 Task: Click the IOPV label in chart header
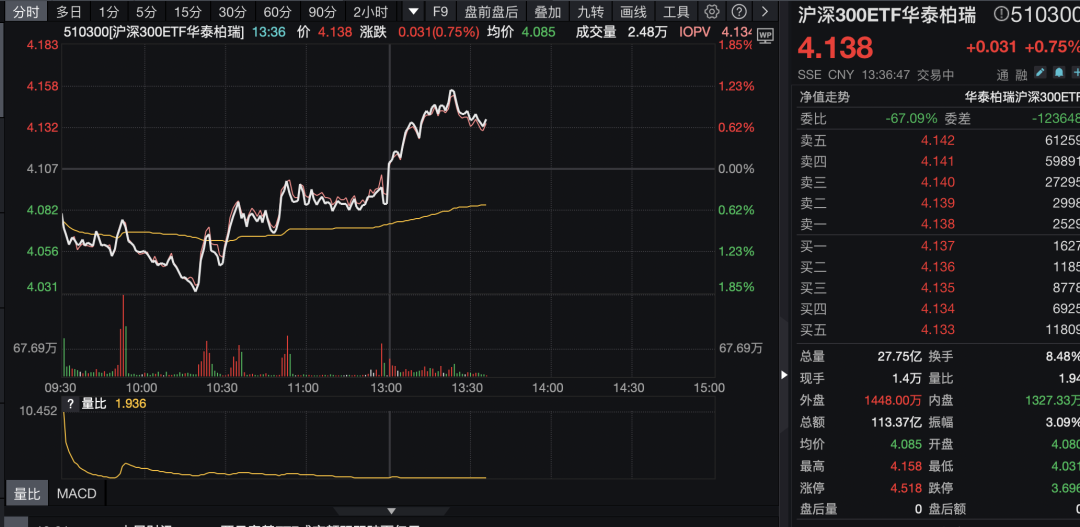(x=694, y=32)
